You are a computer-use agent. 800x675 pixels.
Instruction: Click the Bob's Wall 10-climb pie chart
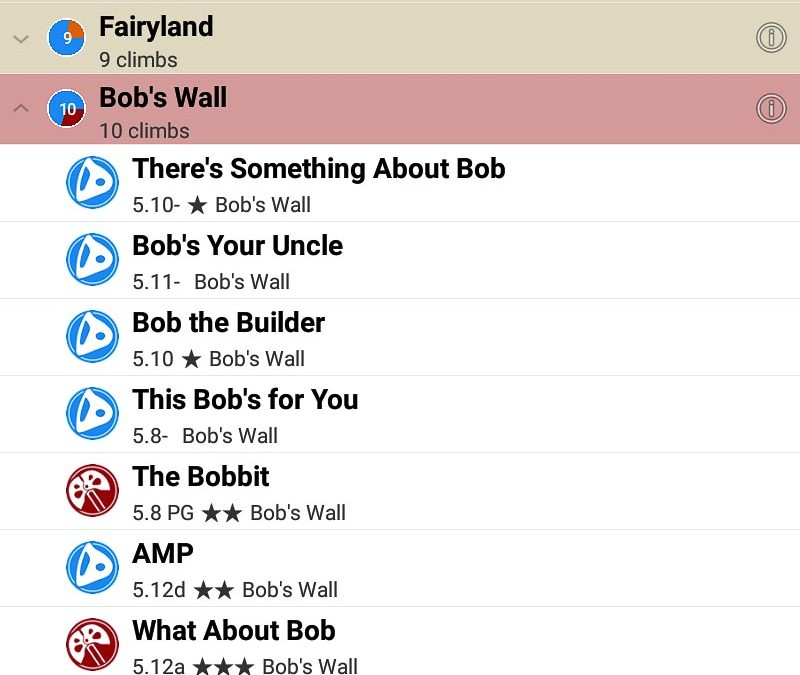66,108
